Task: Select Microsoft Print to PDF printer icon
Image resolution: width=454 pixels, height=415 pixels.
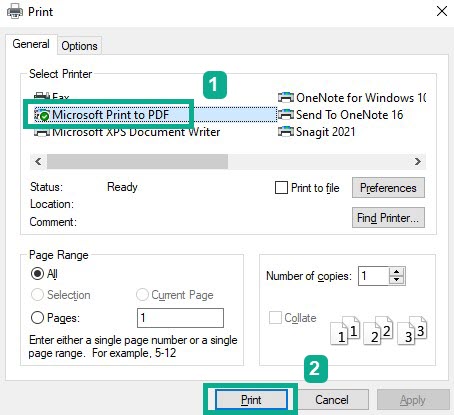Action: 42,115
